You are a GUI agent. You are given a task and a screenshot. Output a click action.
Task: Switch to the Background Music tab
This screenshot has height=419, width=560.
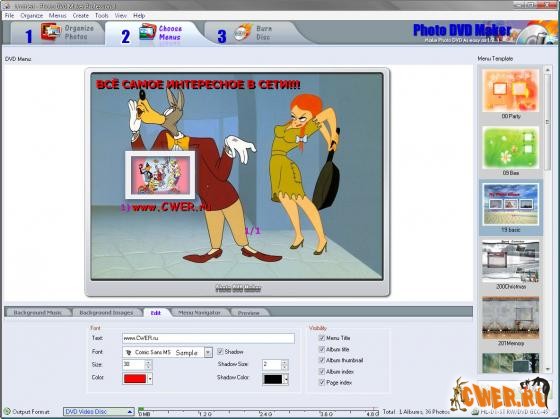[x=38, y=313]
